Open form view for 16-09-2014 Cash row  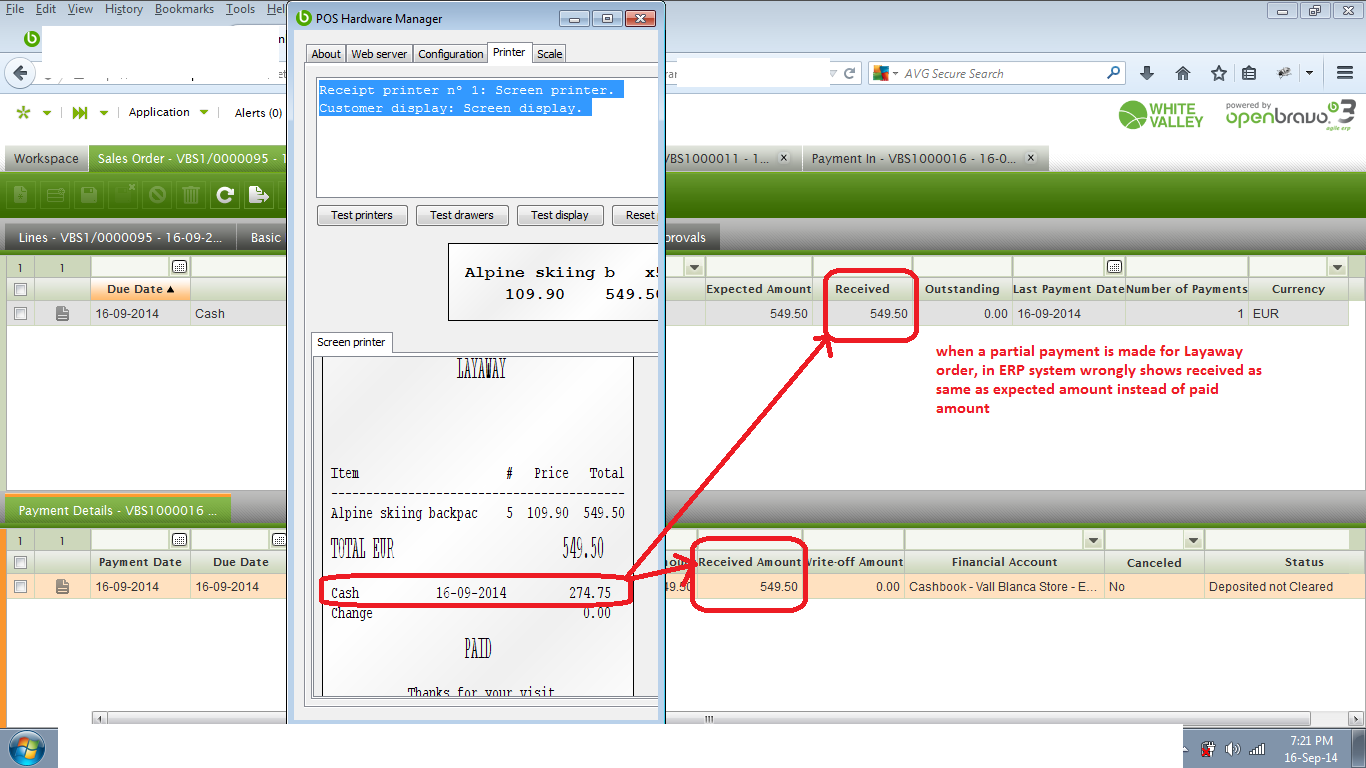pyautogui.click(x=62, y=314)
